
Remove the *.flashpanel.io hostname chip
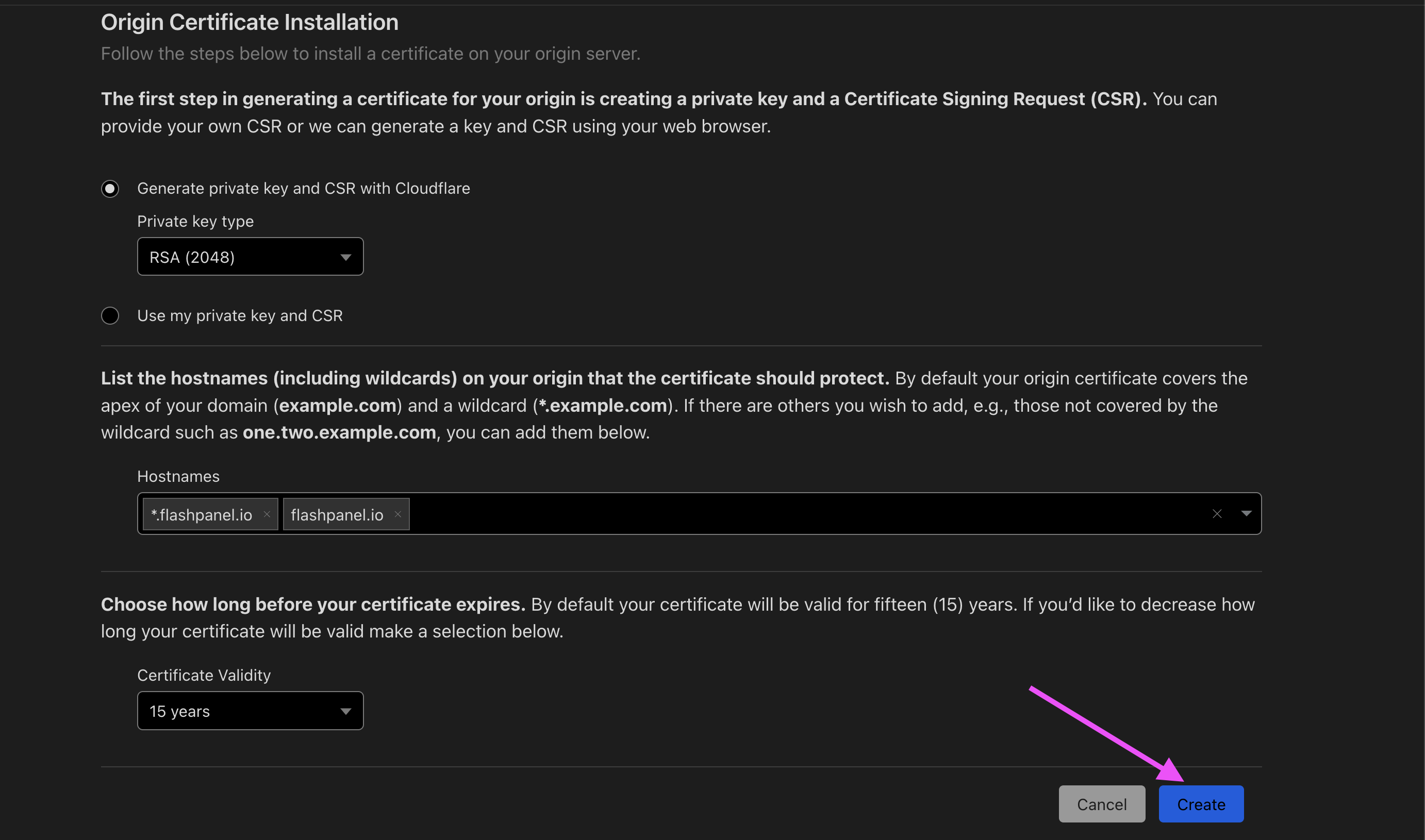pos(267,514)
